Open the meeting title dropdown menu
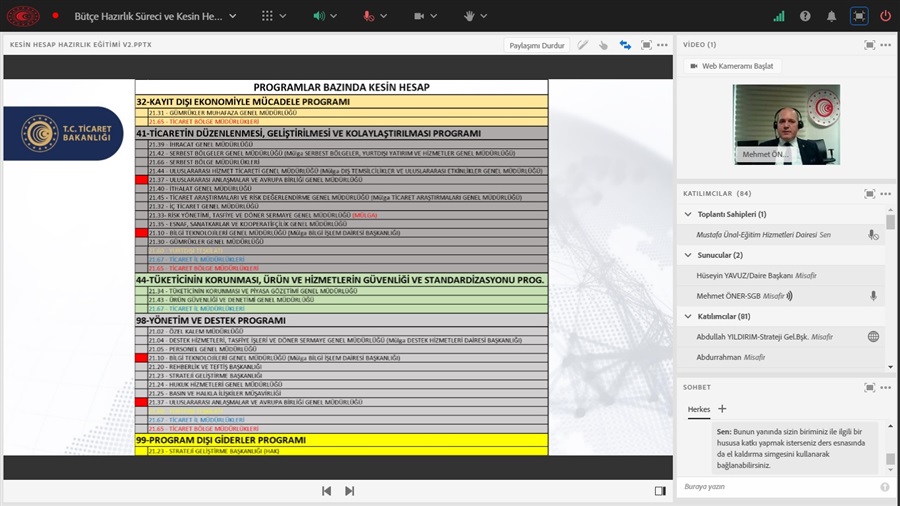The height and width of the screenshot is (506, 900). pos(232,16)
